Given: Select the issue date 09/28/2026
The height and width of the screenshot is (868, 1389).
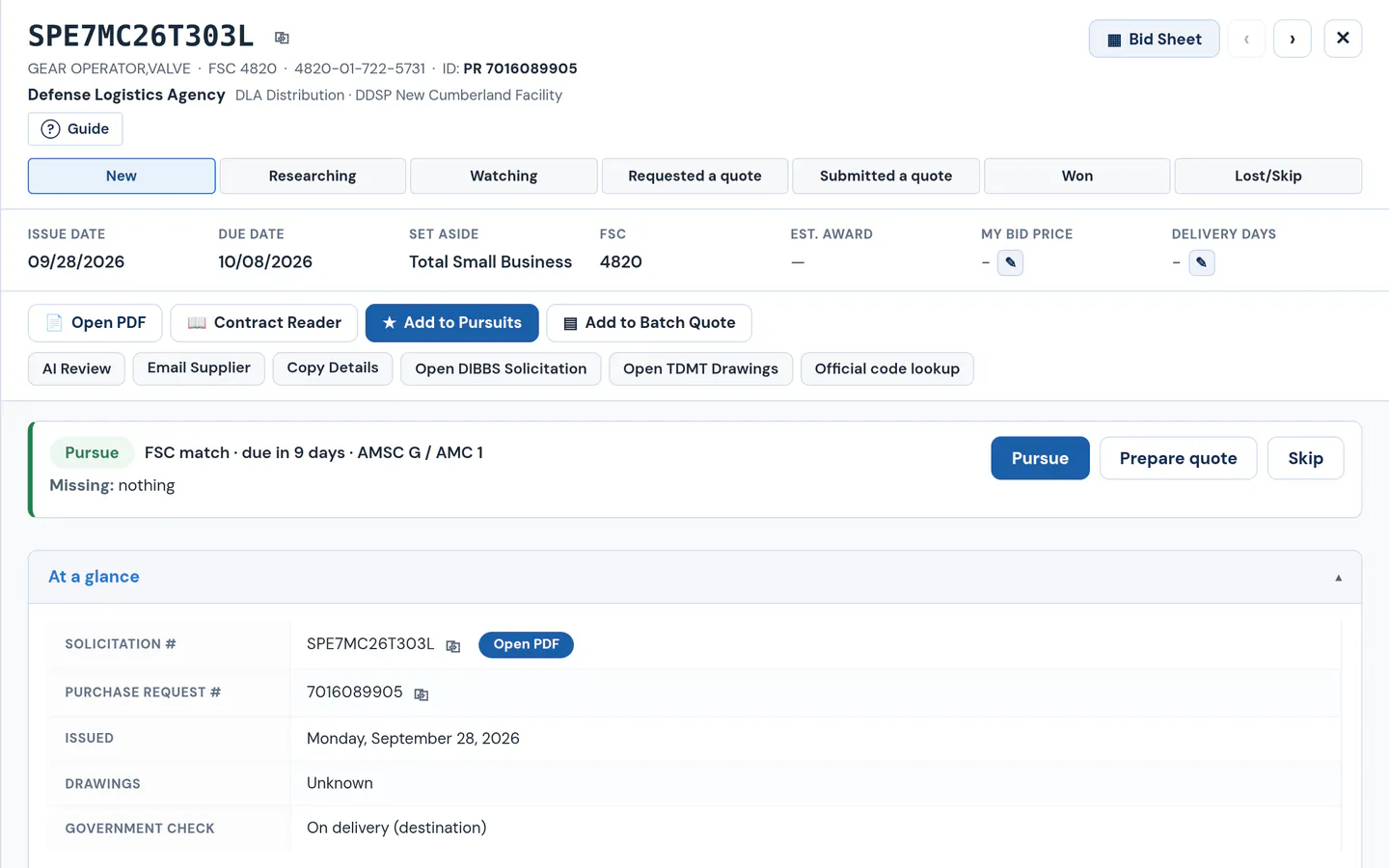Looking at the screenshot, I should click(76, 262).
